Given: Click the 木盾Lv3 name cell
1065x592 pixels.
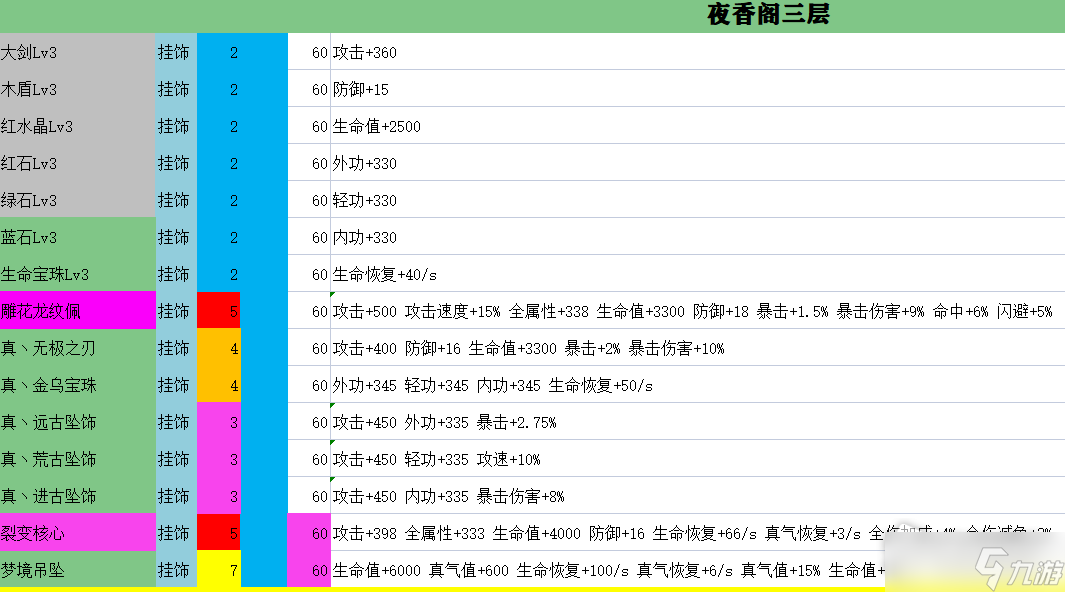Looking at the screenshot, I should pyautogui.click(x=77, y=89).
